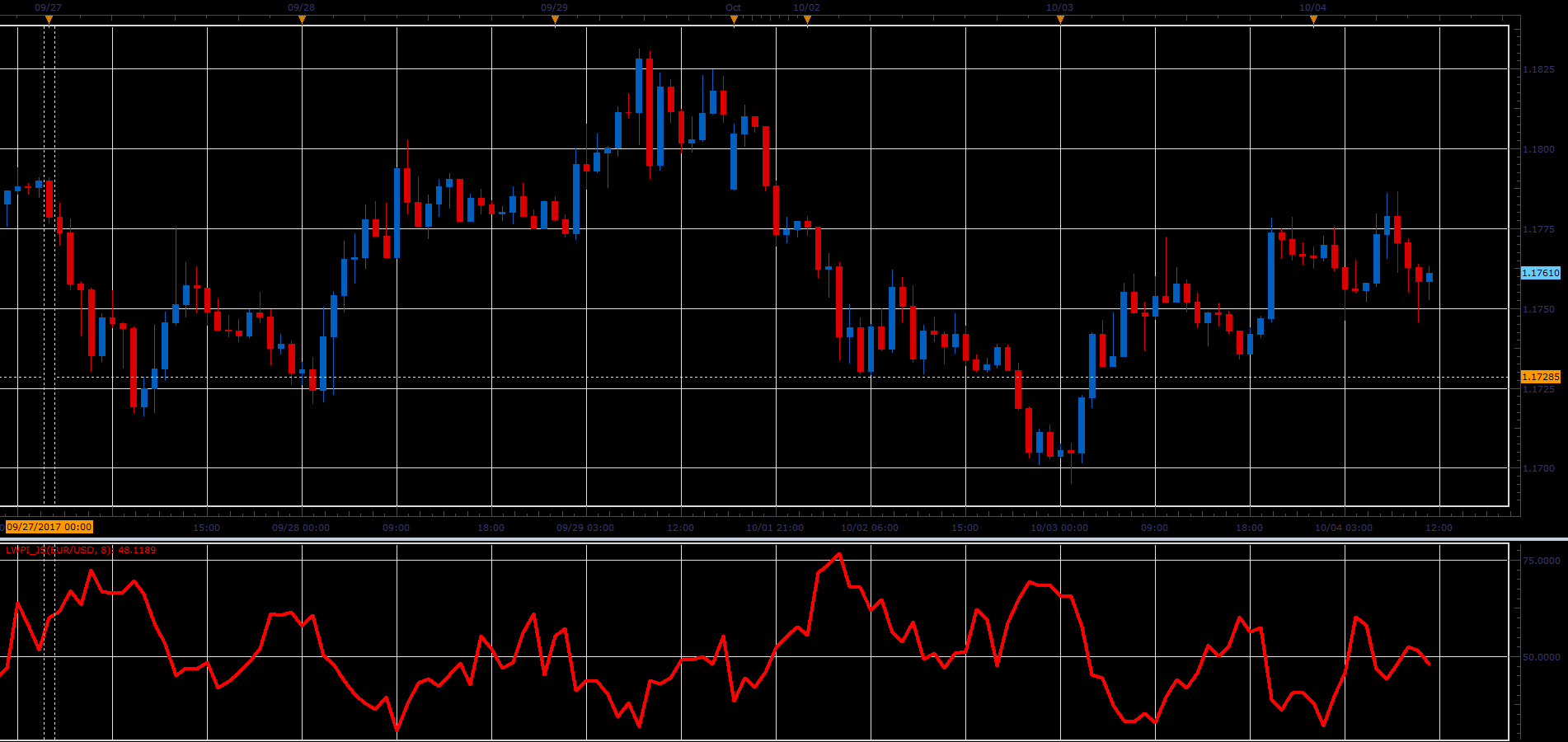This screenshot has width=1568, height=742.
Task: Click the 75.0000 indicator scale label
Action: [1541, 561]
